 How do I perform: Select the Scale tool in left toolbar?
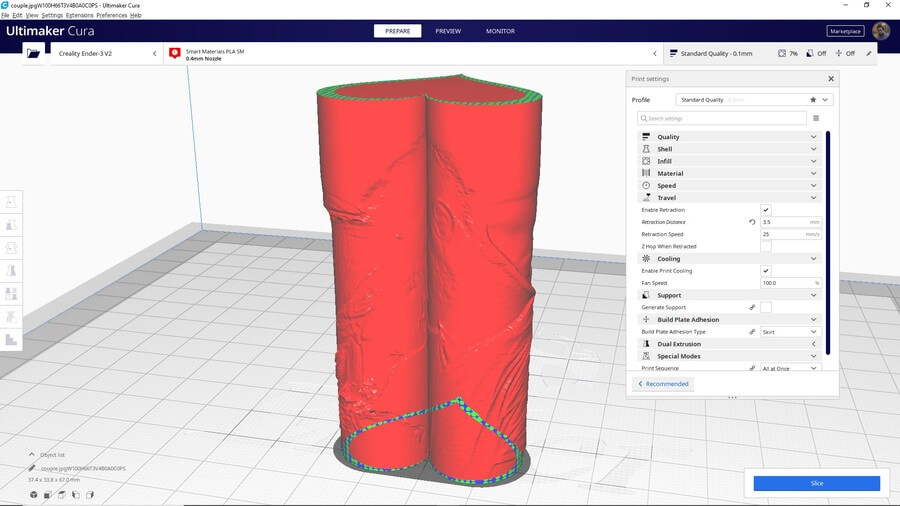(12, 225)
